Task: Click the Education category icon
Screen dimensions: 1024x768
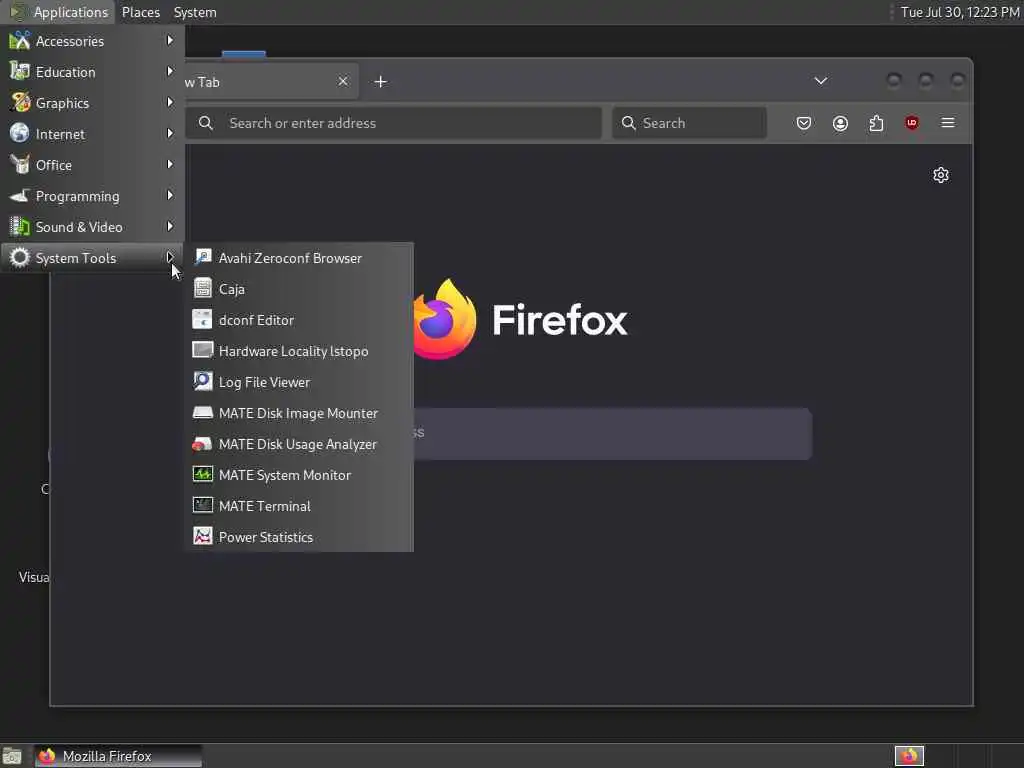Action: 20,71
